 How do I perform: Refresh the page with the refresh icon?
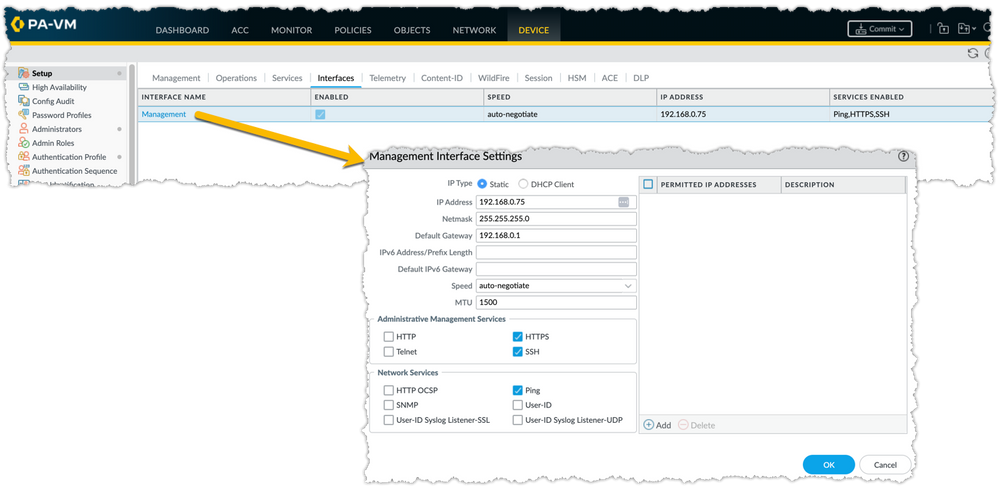pos(972,54)
